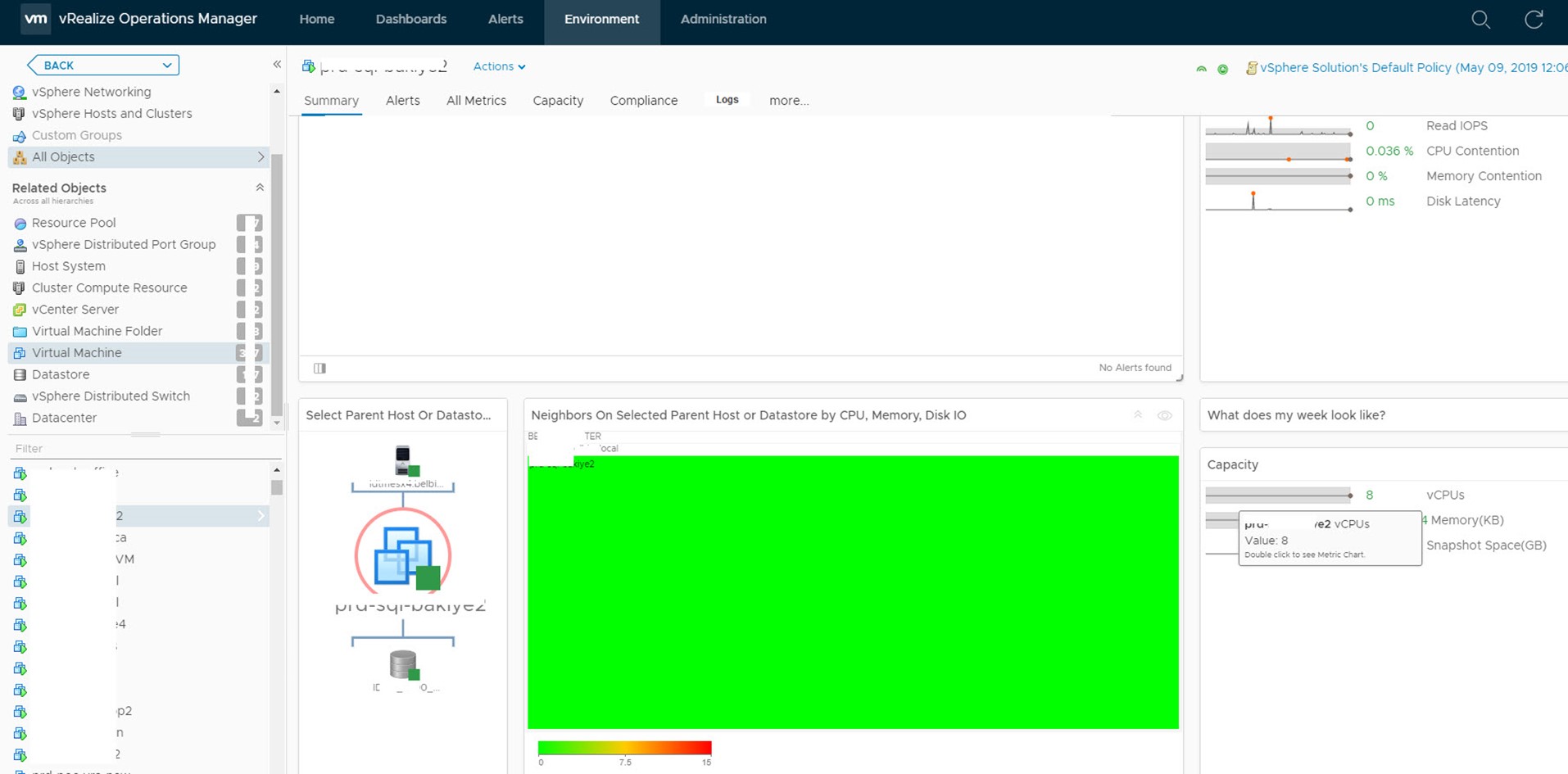
Task: Open the Home menu
Action: pyautogui.click(x=317, y=19)
